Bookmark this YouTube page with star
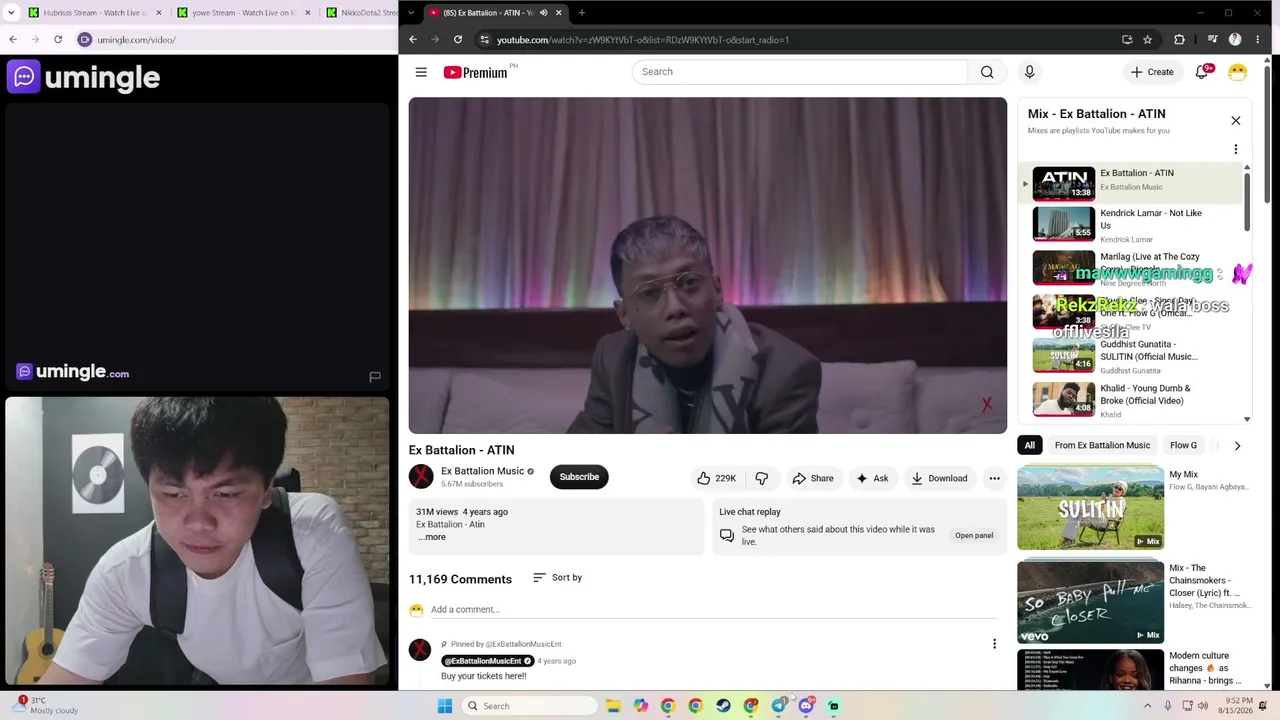The width and height of the screenshot is (1280, 720). pyautogui.click(x=1148, y=40)
